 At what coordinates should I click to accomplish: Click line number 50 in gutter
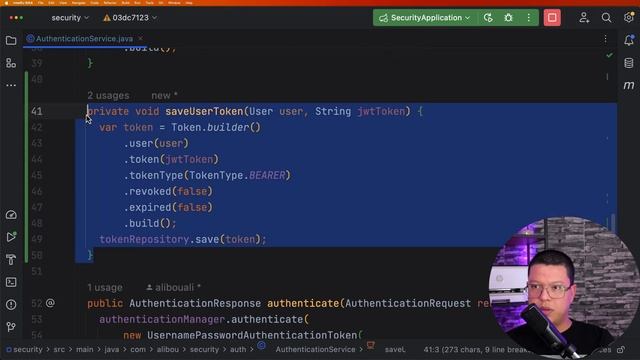tap(37, 256)
